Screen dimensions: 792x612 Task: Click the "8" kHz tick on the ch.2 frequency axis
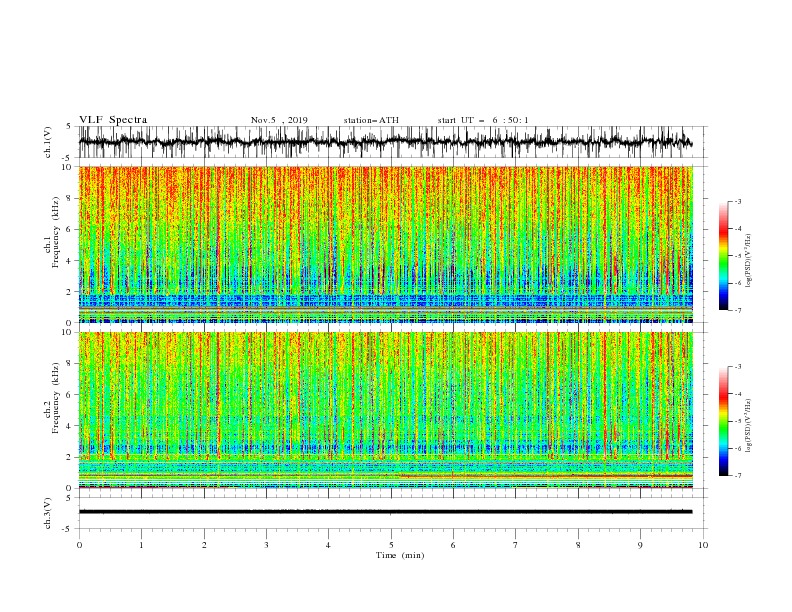point(71,364)
